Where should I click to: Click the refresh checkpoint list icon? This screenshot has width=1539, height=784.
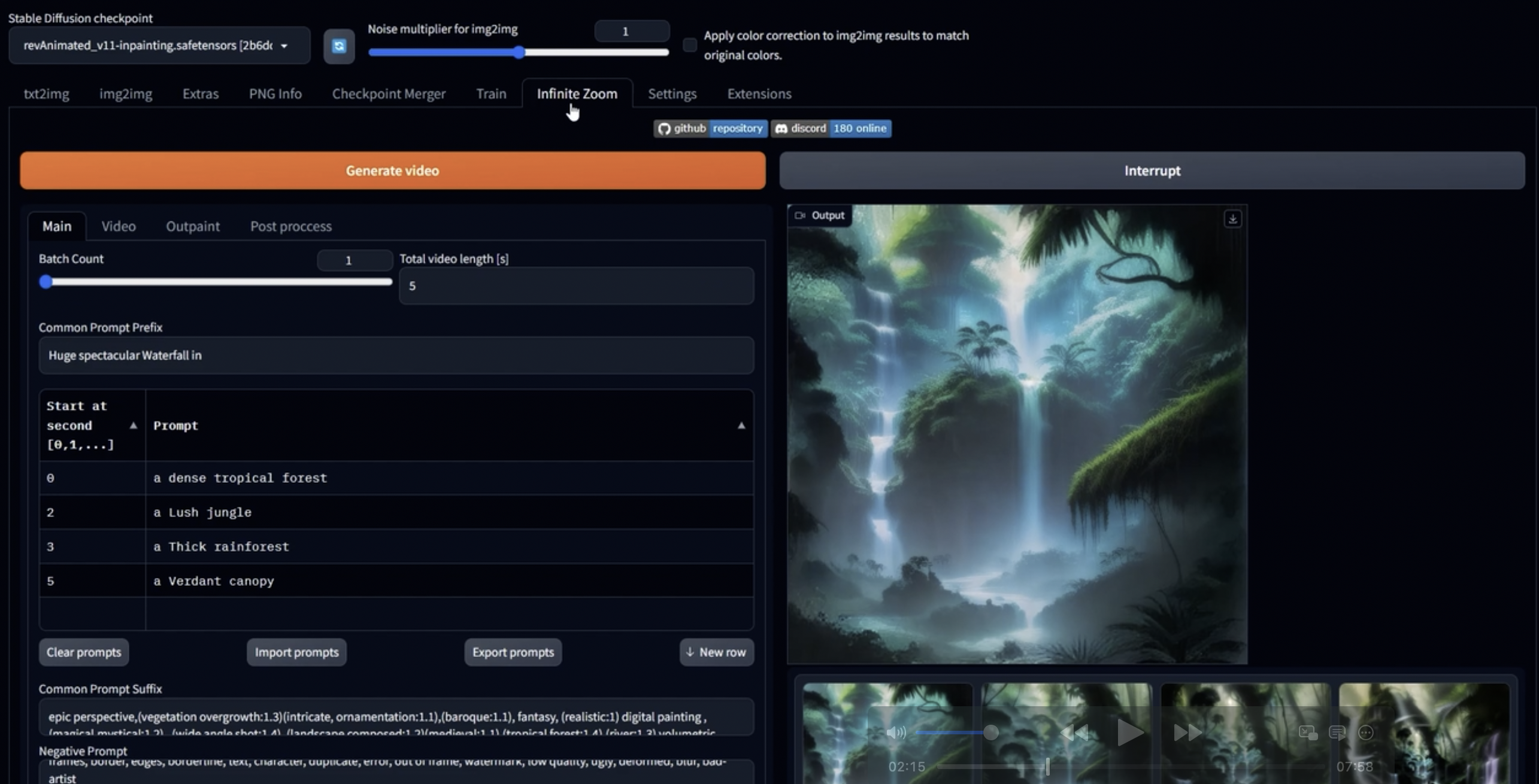pyautogui.click(x=339, y=46)
